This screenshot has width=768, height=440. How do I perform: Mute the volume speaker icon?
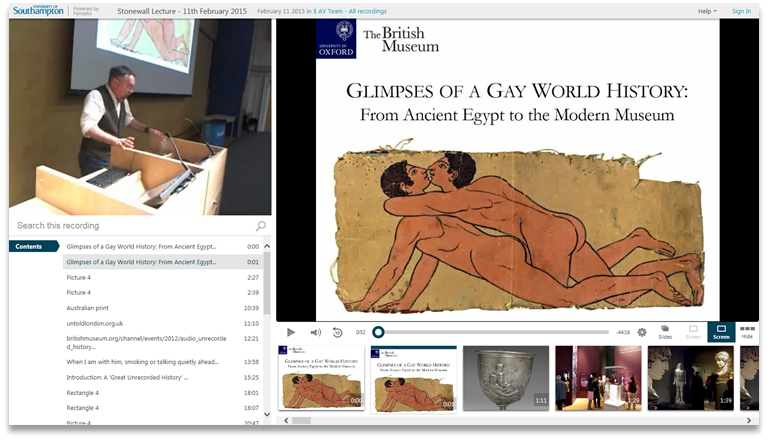click(315, 332)
